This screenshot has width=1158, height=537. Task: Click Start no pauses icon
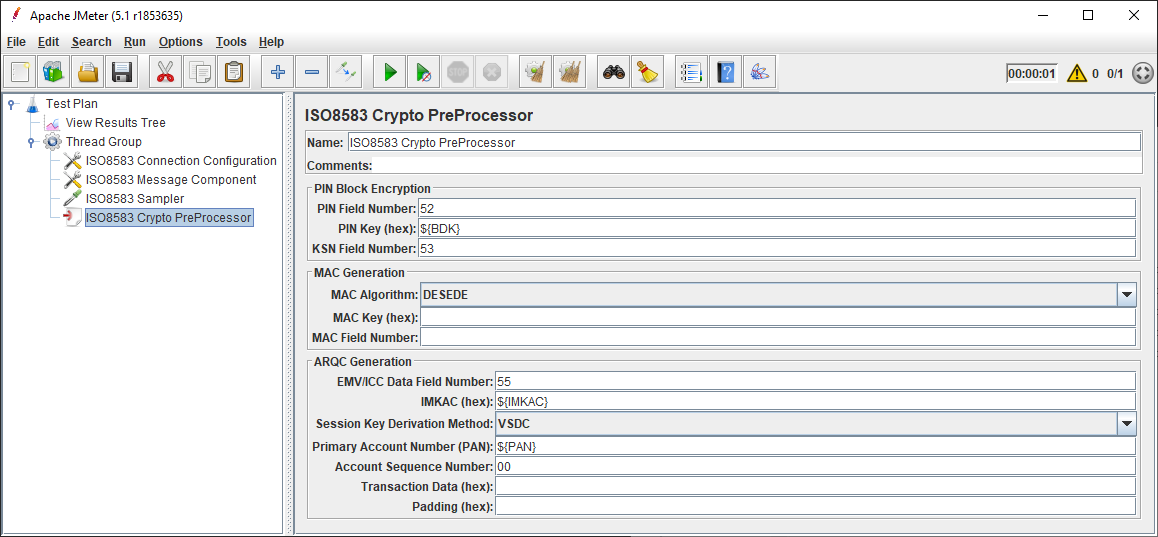424,72
